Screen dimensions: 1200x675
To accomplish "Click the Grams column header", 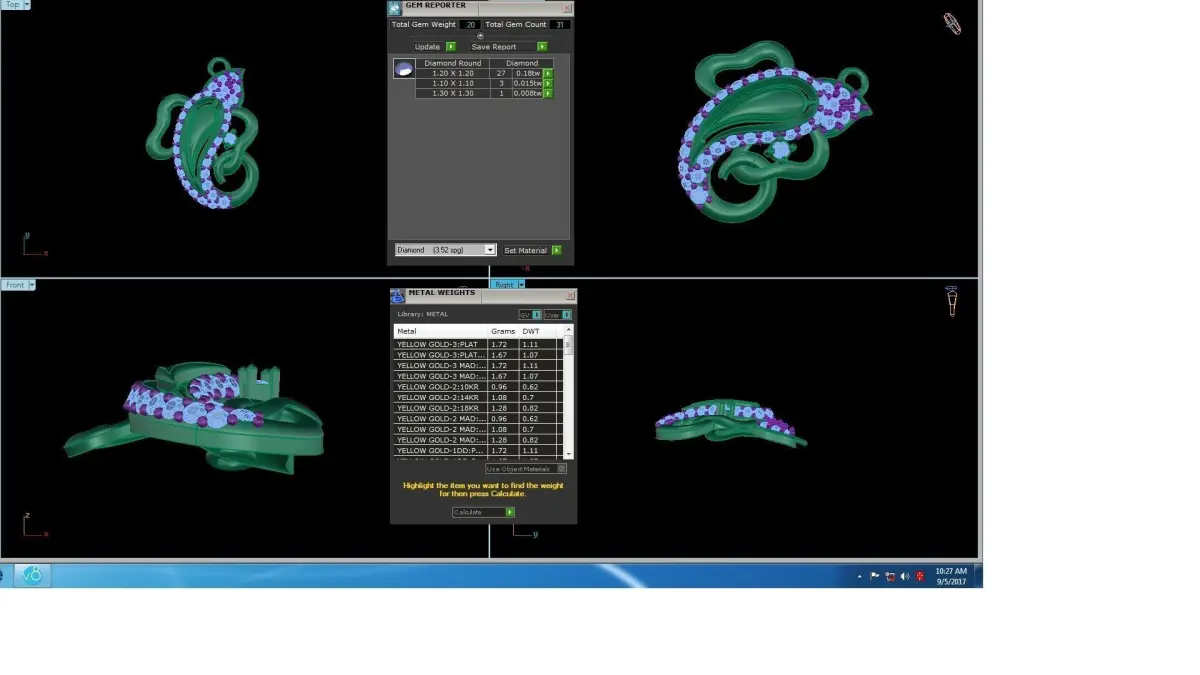I will (x=504, y=331).
